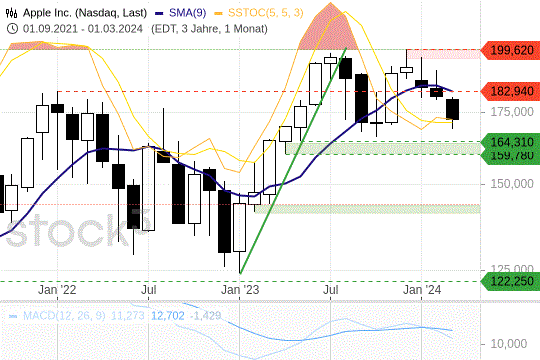
Task: Select the SMA(9) indicator label
Action: 187,13
